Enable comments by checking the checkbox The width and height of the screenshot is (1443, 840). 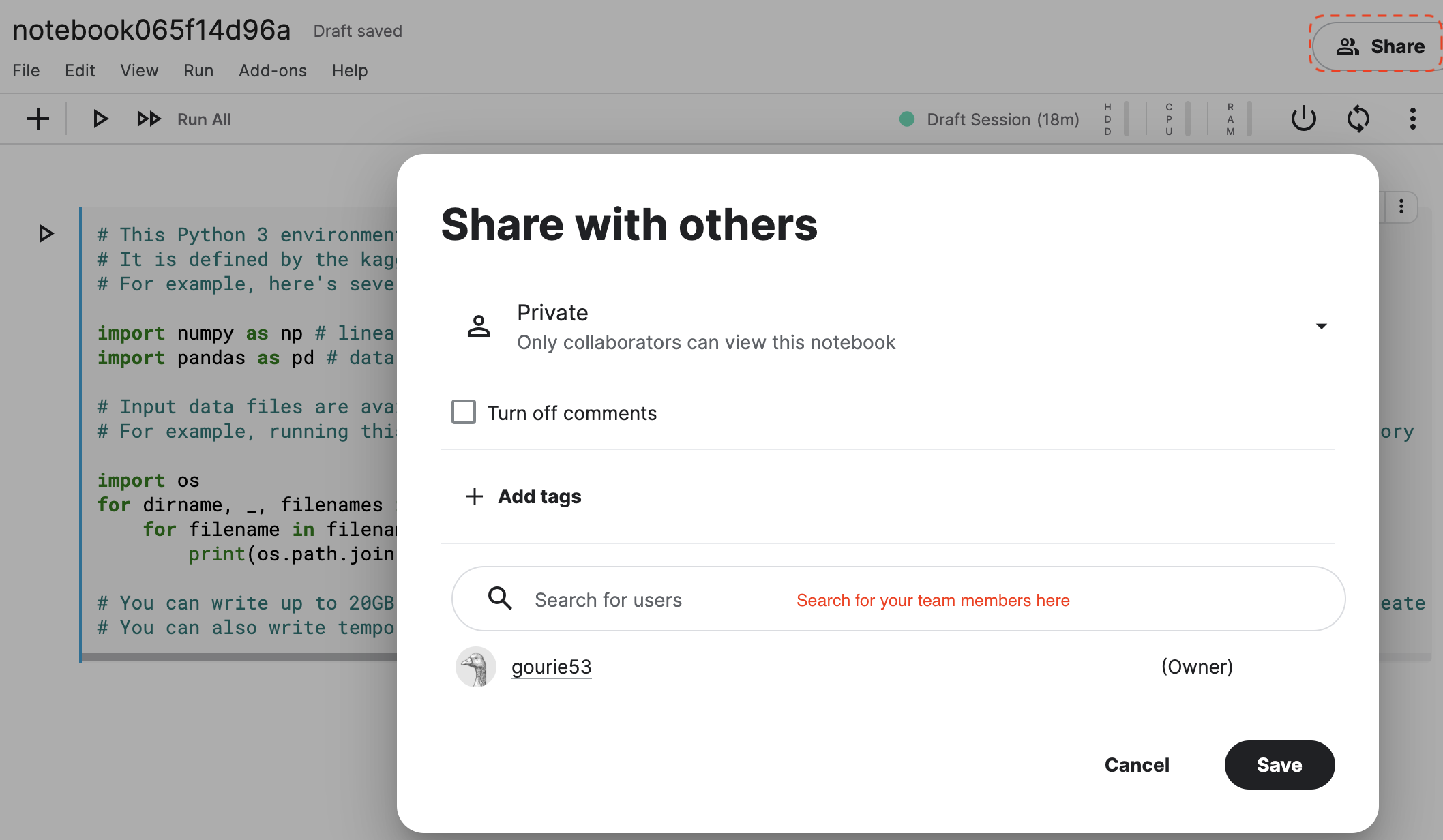(463, 413)
